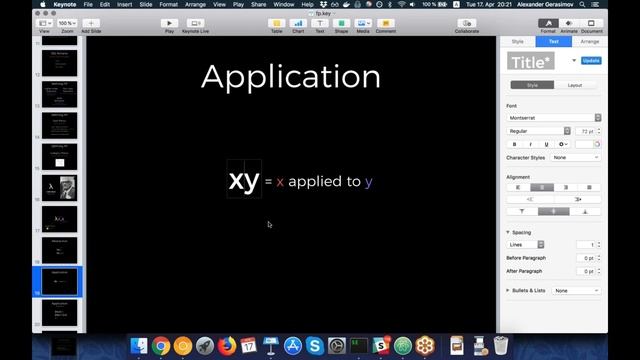The height and width of the screenshot is (360, 640).
Task: Switch to the Style inspector tab
Action: (518, 42)
